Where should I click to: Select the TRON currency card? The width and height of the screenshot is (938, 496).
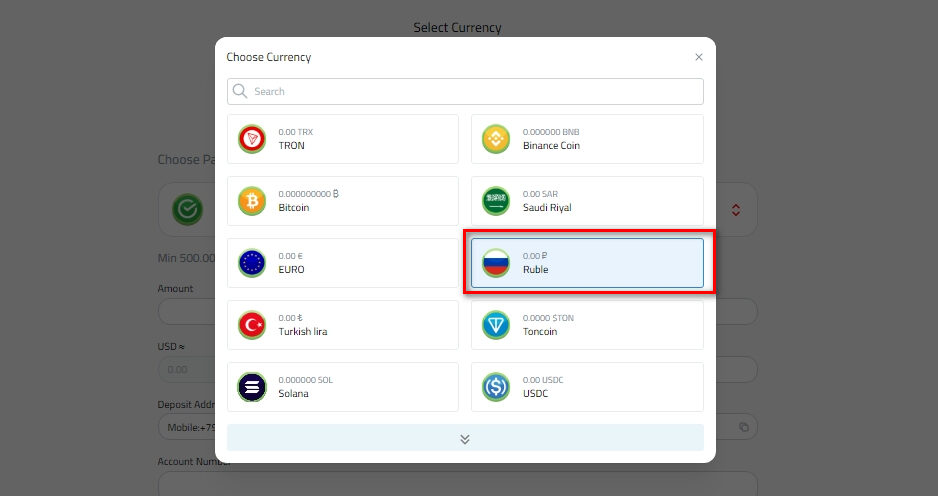tap(343, 139)
